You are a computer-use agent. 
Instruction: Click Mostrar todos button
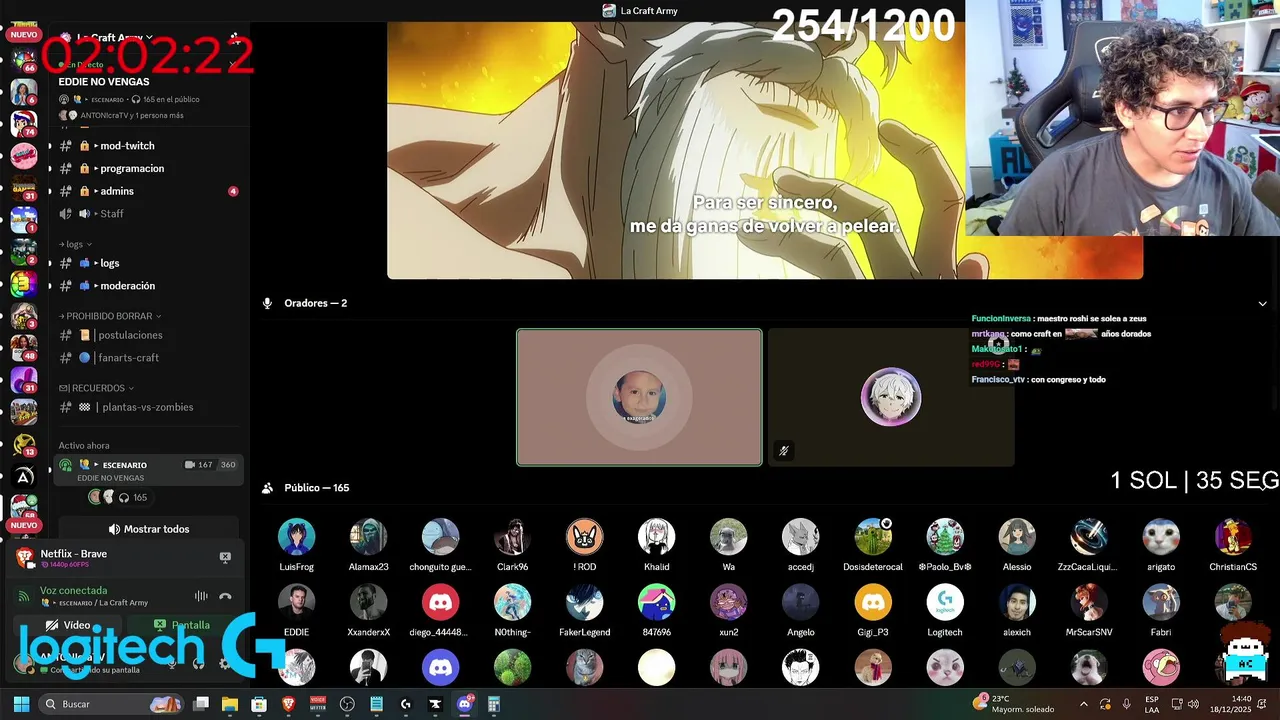(148, 529)
